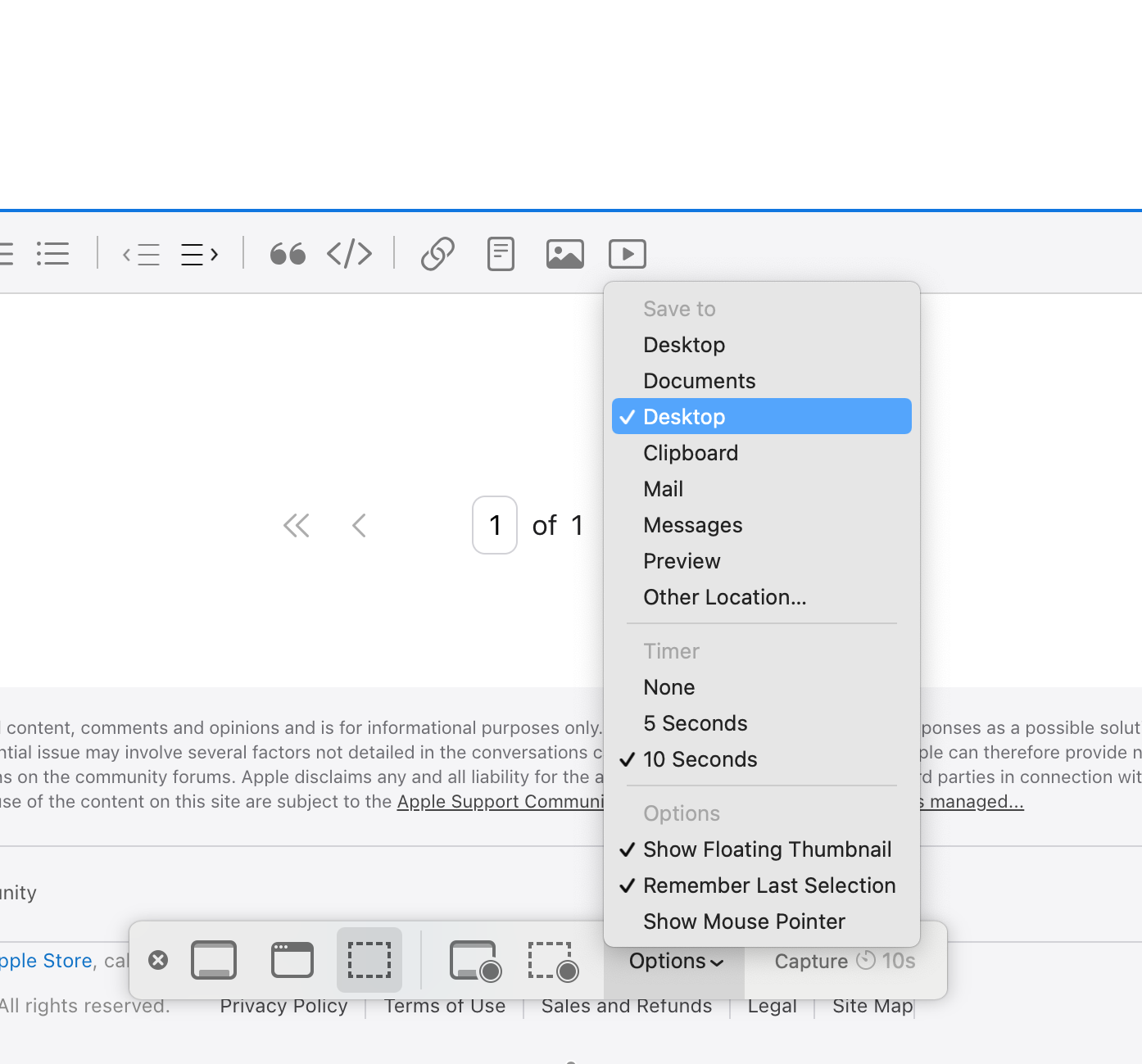Select the checked, highlighted Desktop save location
The image size is (1142, 1064).
[x=762, y=416]
